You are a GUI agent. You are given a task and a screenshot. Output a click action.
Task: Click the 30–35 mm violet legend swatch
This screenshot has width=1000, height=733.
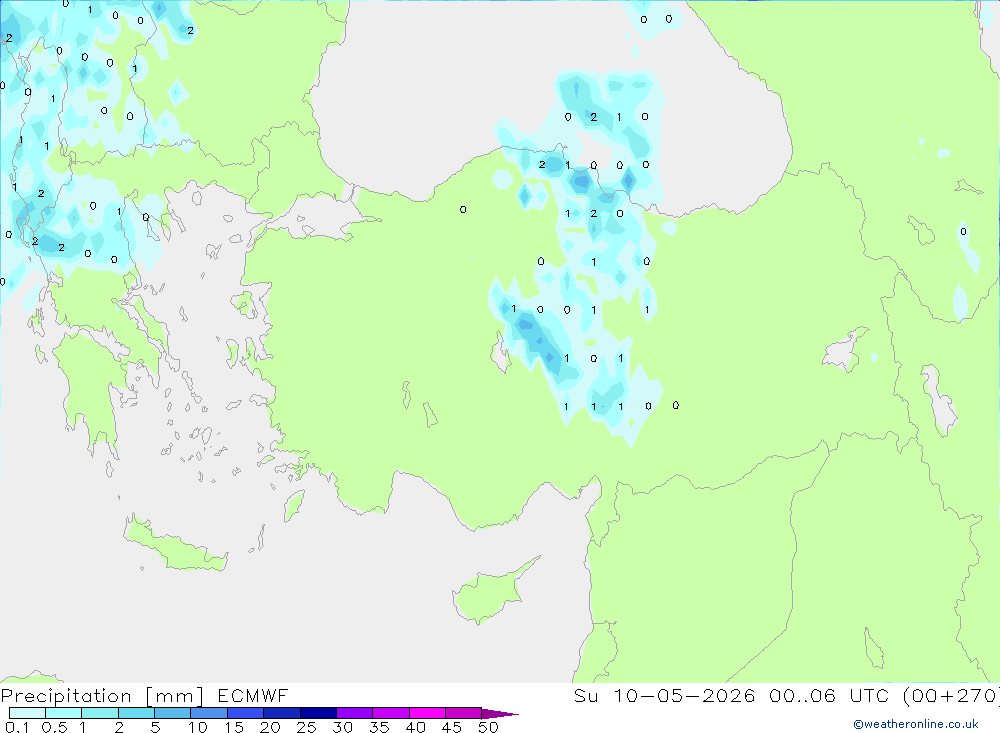point(355,713)
